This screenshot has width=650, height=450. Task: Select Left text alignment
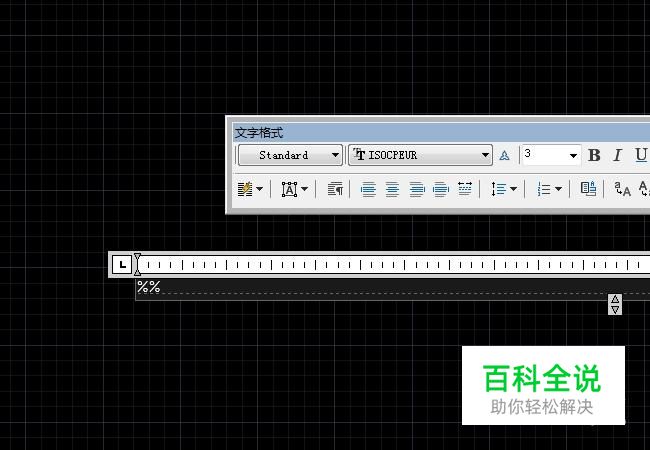[x=369, y=189]
